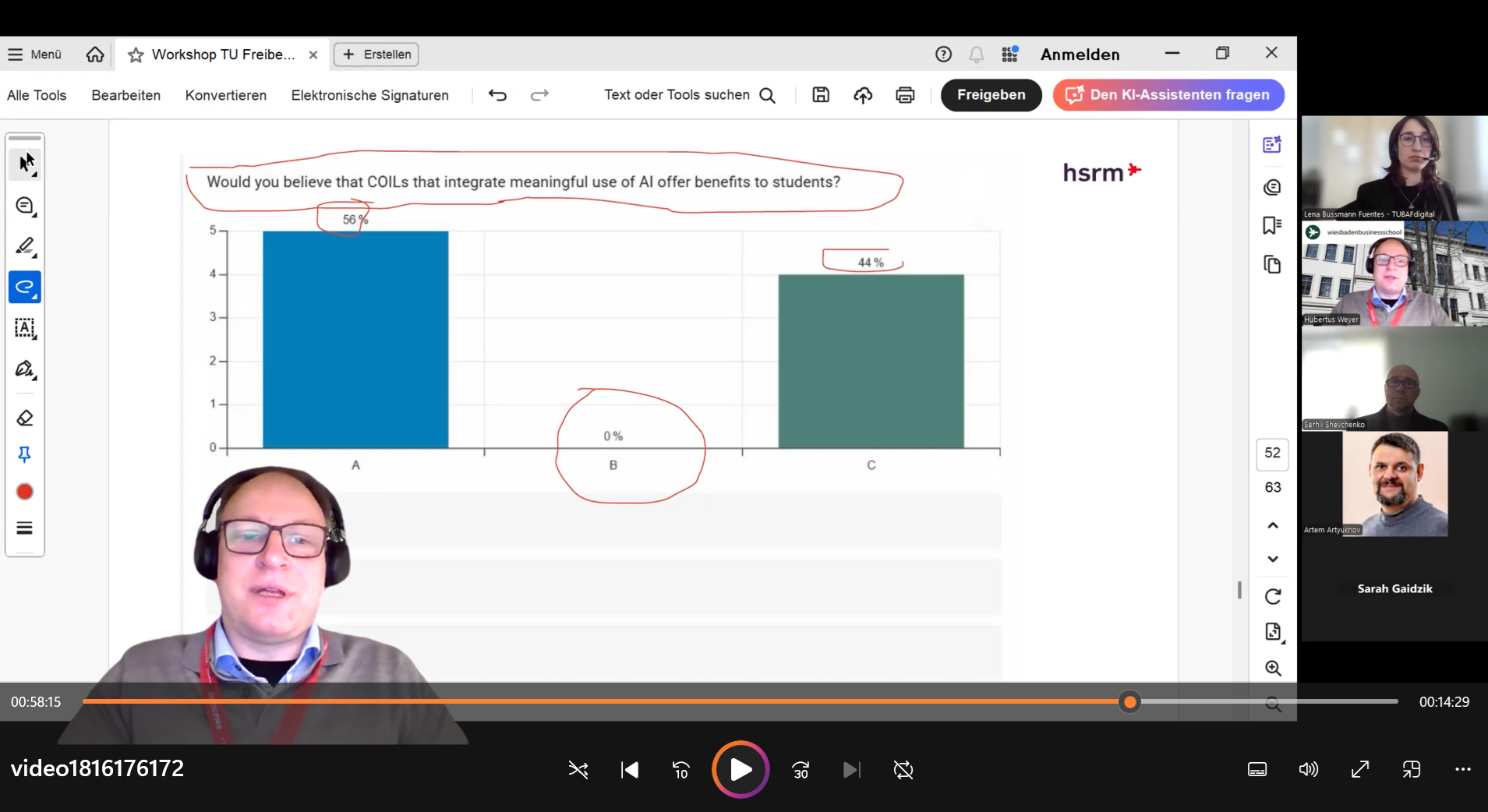Ask the KI-Assistenten button
This screenshot has height=812, width=1488.
pos(1168,95)
